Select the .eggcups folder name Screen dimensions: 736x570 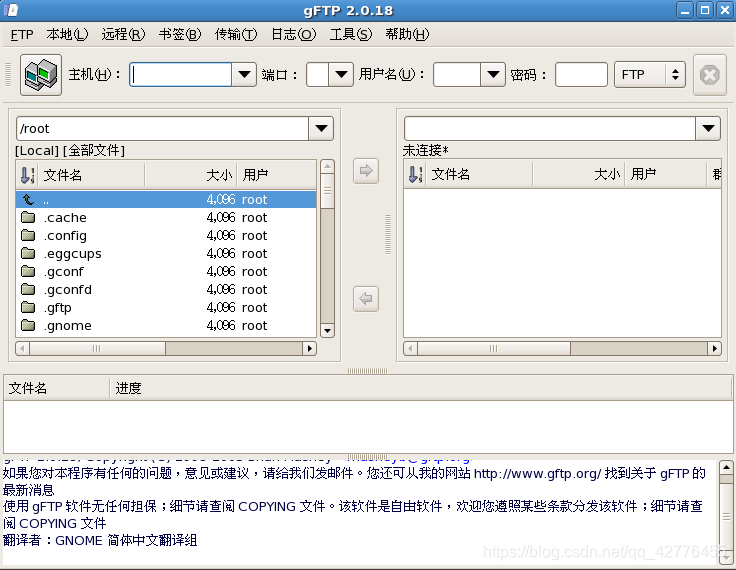tap(72, 254)
